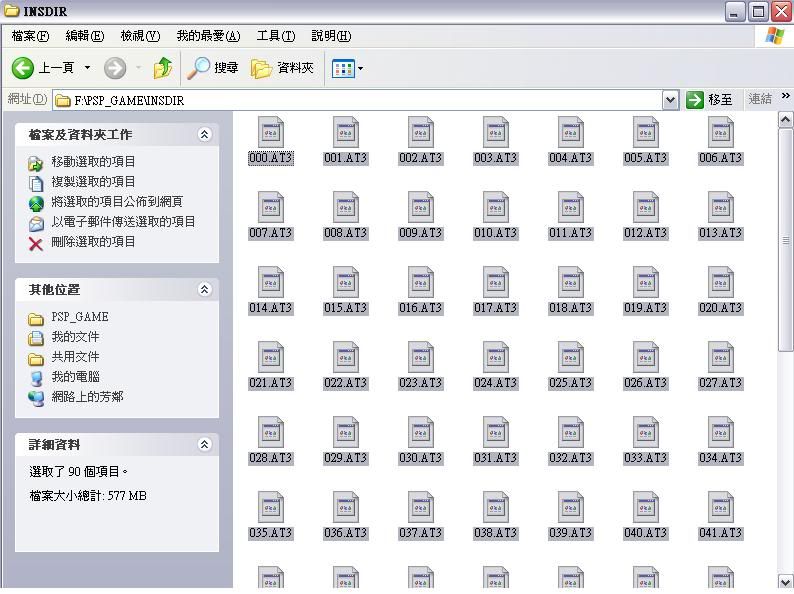Toggle the Folders (資料夾) pane
794x594 pixels.
coord(283,68)
